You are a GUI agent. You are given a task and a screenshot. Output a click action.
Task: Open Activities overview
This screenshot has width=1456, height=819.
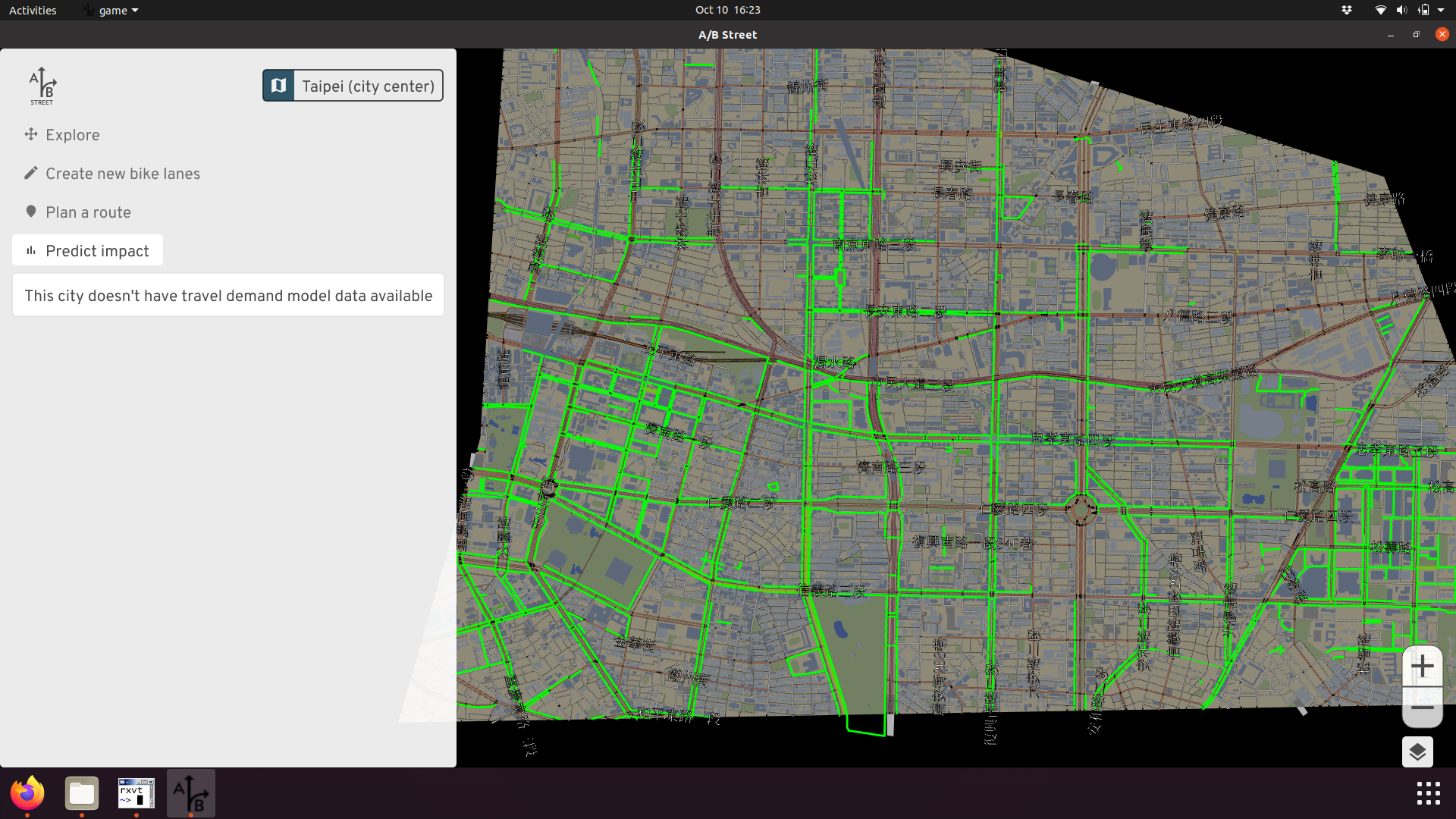point(33,10)
